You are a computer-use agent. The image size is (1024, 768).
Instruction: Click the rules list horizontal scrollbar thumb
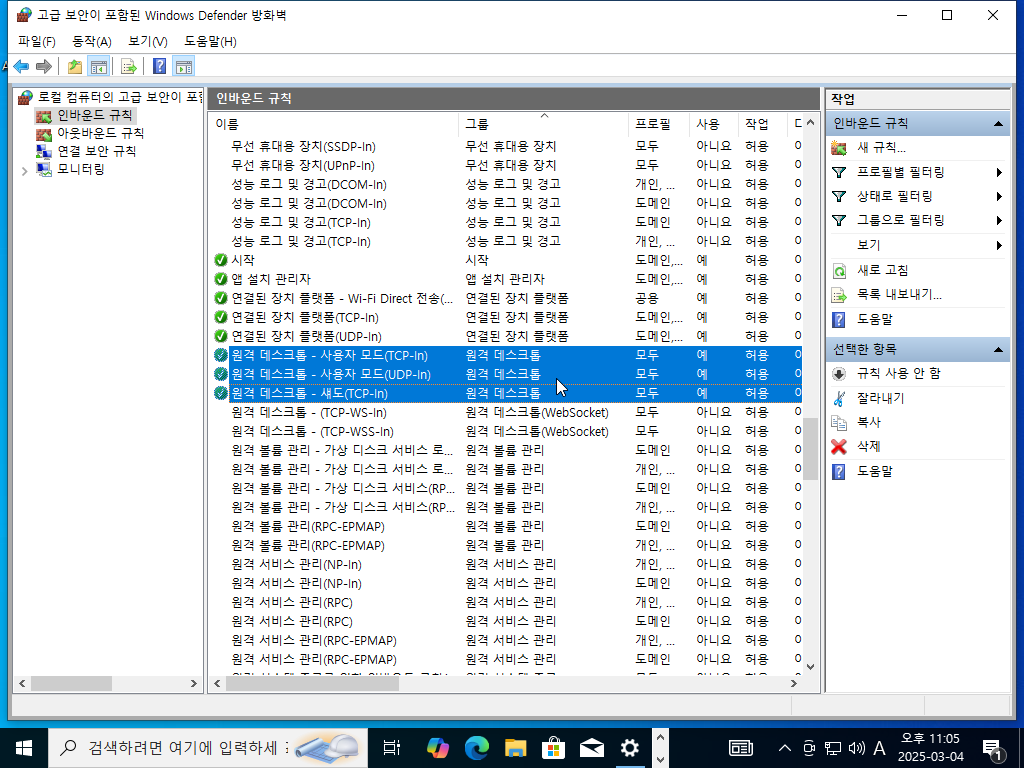tap(312, 684)
